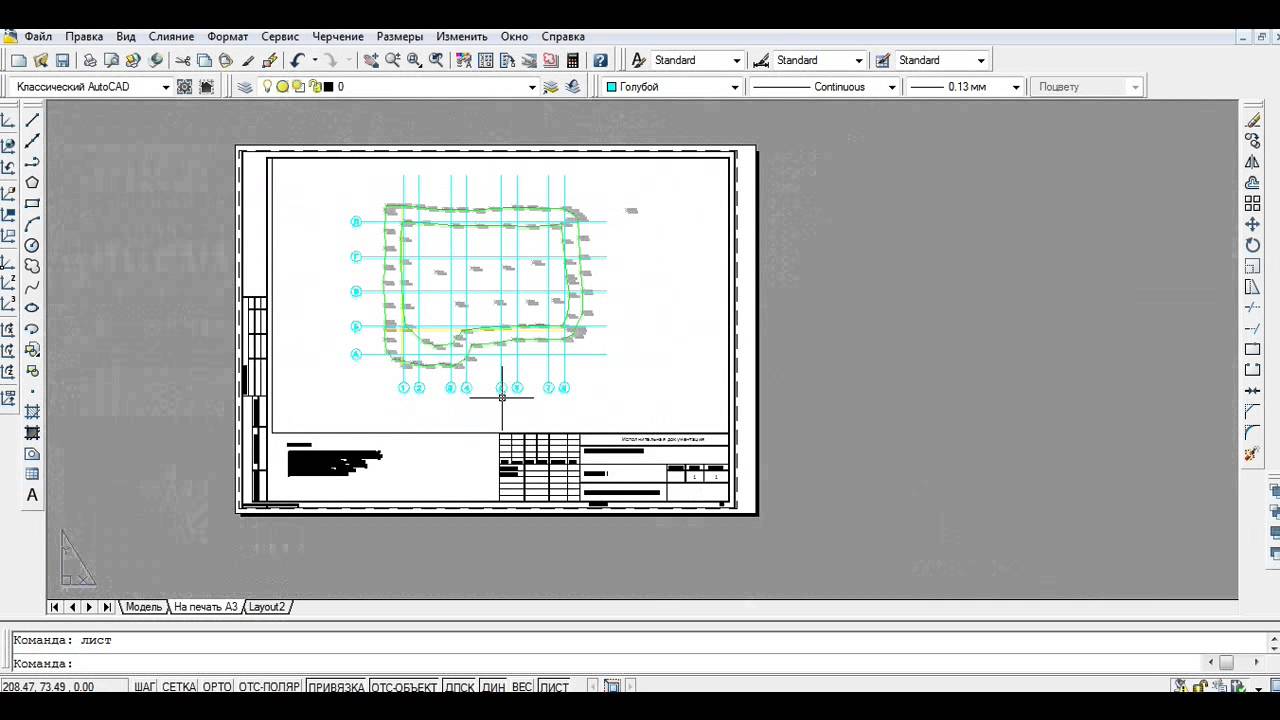The width and height of the screenshot is (1280, 720).
Task: Select the Ellipse drawing tool
Action: (x=32, y=308)
